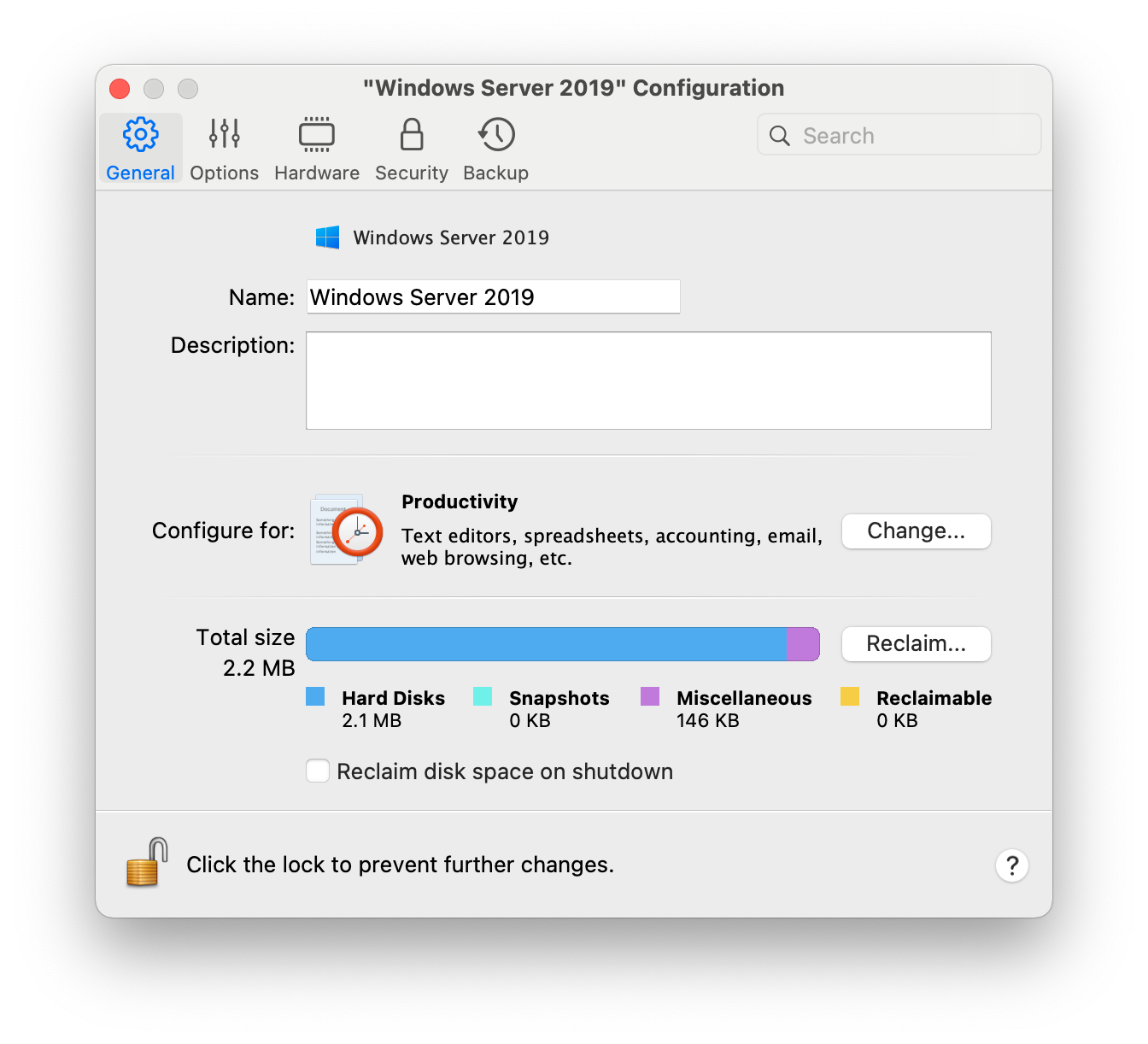Screen dimensions: 1148x1044
Task: Click inside the Description text box
Action: [x=648, y=380]
